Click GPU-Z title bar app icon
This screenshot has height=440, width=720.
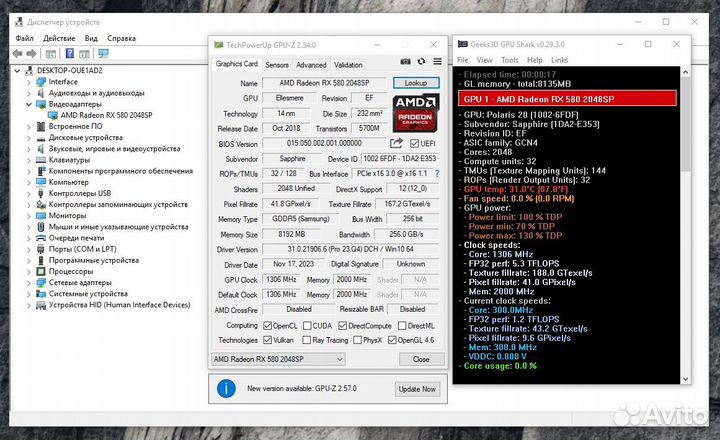(219, 45)
